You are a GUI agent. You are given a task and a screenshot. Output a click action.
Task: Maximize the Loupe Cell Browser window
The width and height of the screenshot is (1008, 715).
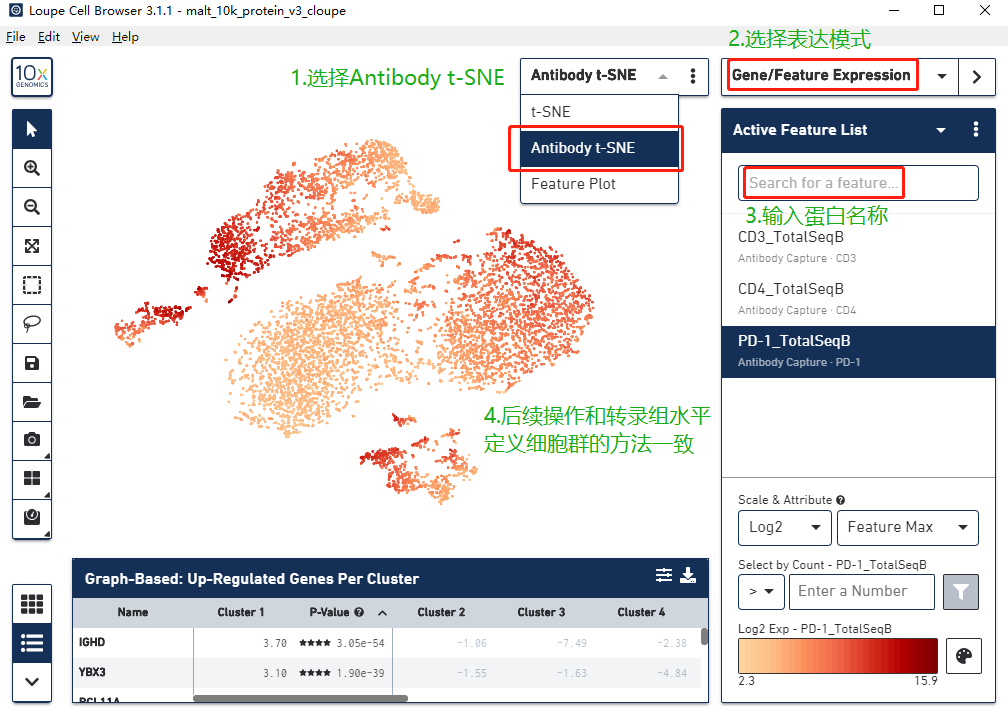939,10
